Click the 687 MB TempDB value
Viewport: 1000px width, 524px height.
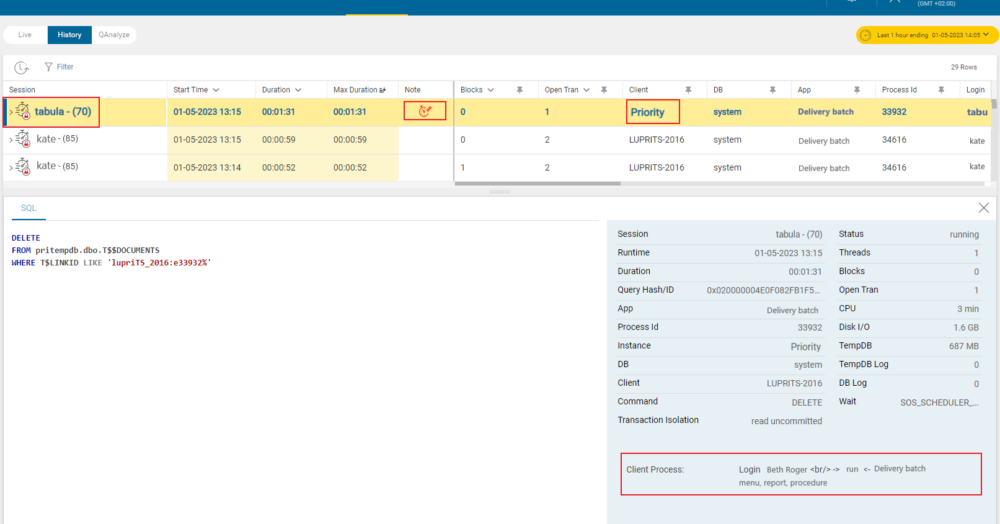(964, 346)
